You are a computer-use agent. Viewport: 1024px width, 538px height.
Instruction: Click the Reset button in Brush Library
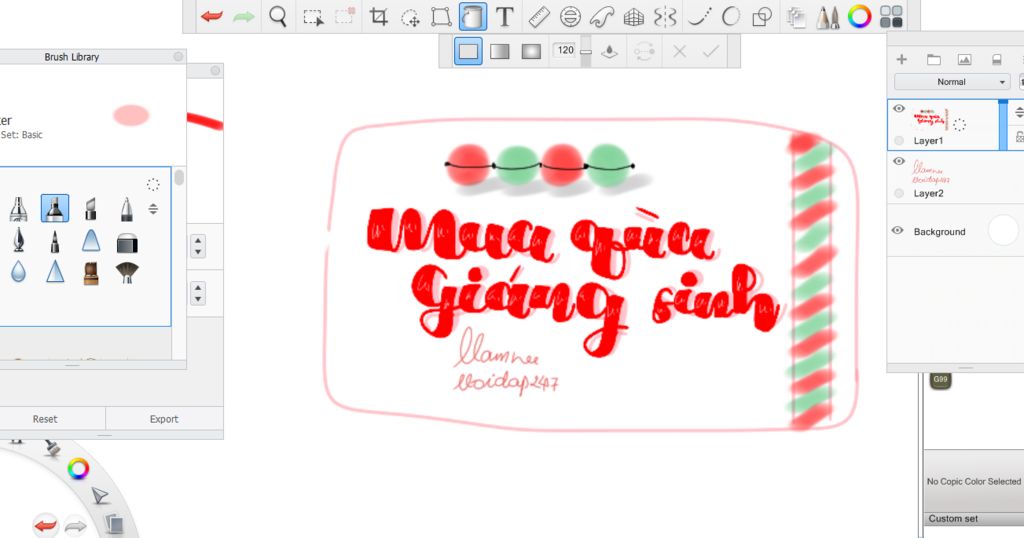[45, 419]
